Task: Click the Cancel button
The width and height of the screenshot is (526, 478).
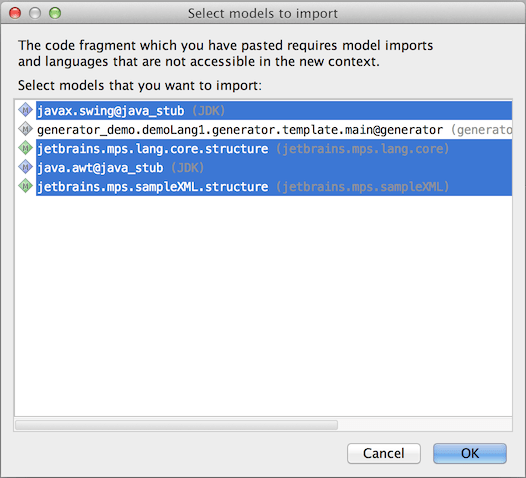Action: click(384, 454)
